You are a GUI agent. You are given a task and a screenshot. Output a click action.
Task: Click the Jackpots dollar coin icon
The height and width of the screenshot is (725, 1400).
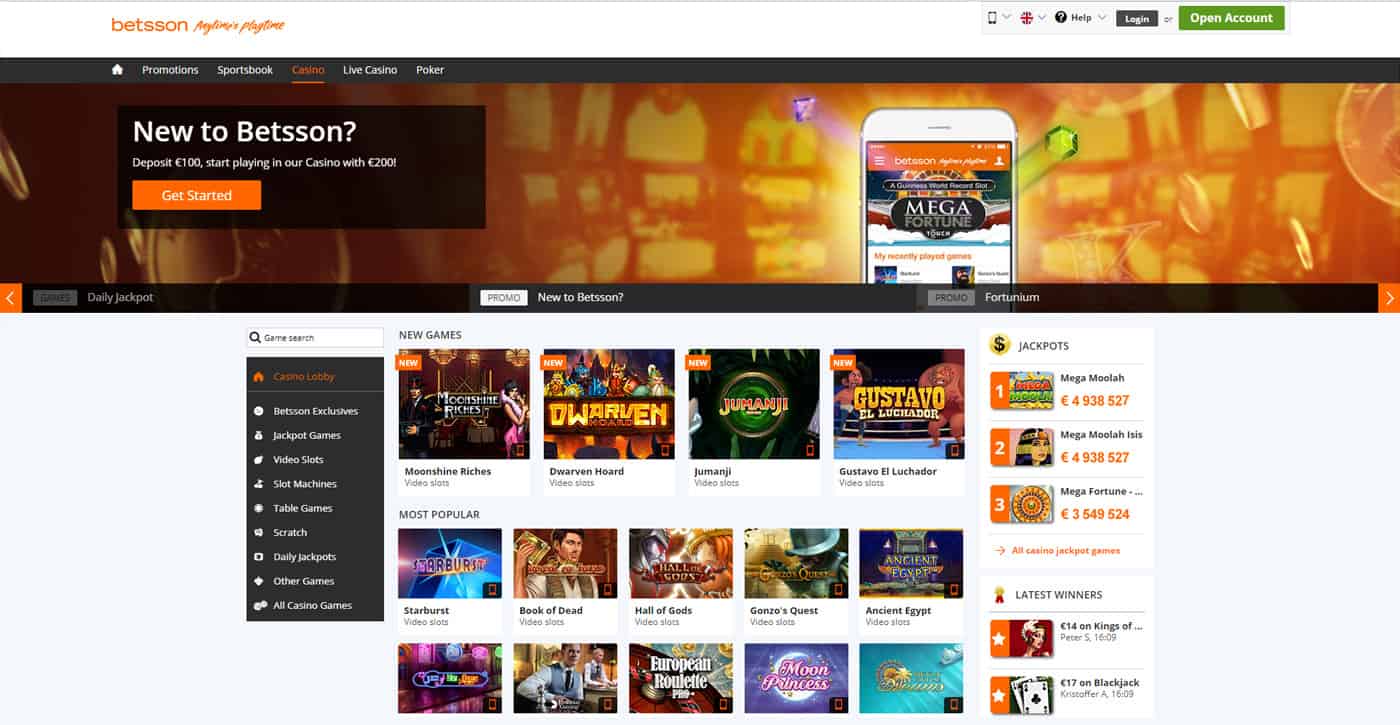click(1000, 345)
